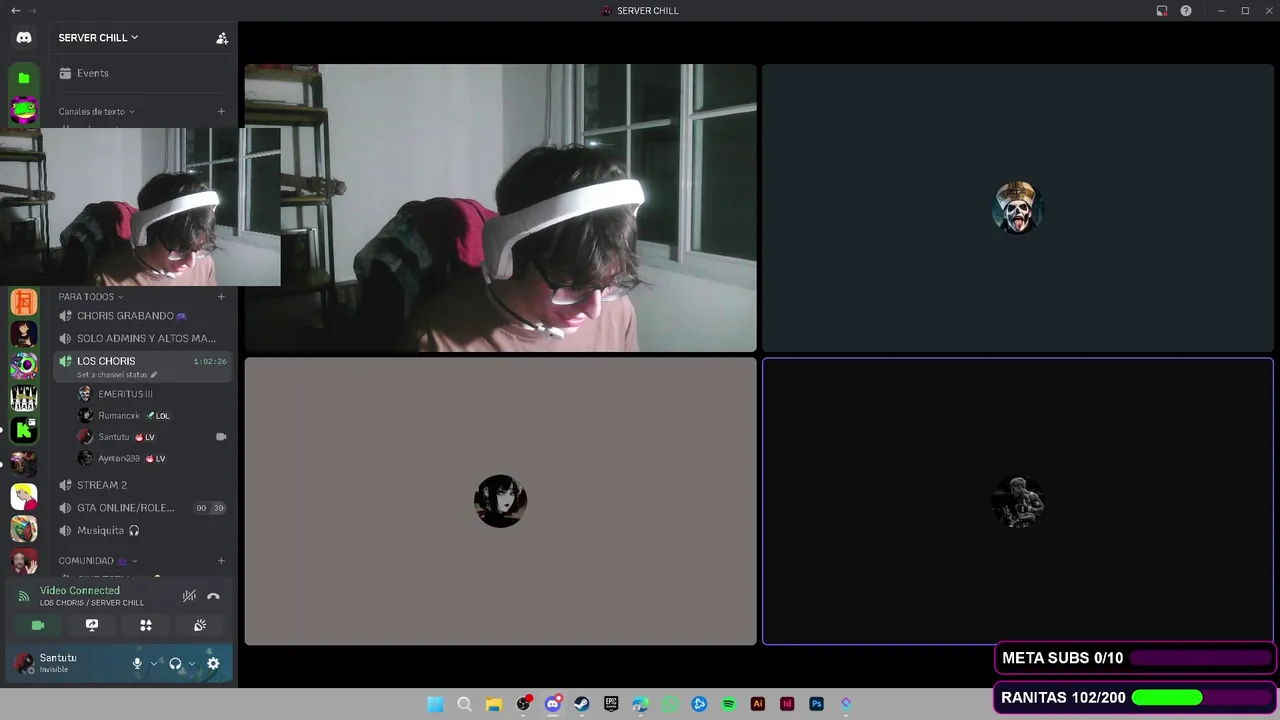Turn off the camera
1280x720 pixels.
[x=38, y=625]
